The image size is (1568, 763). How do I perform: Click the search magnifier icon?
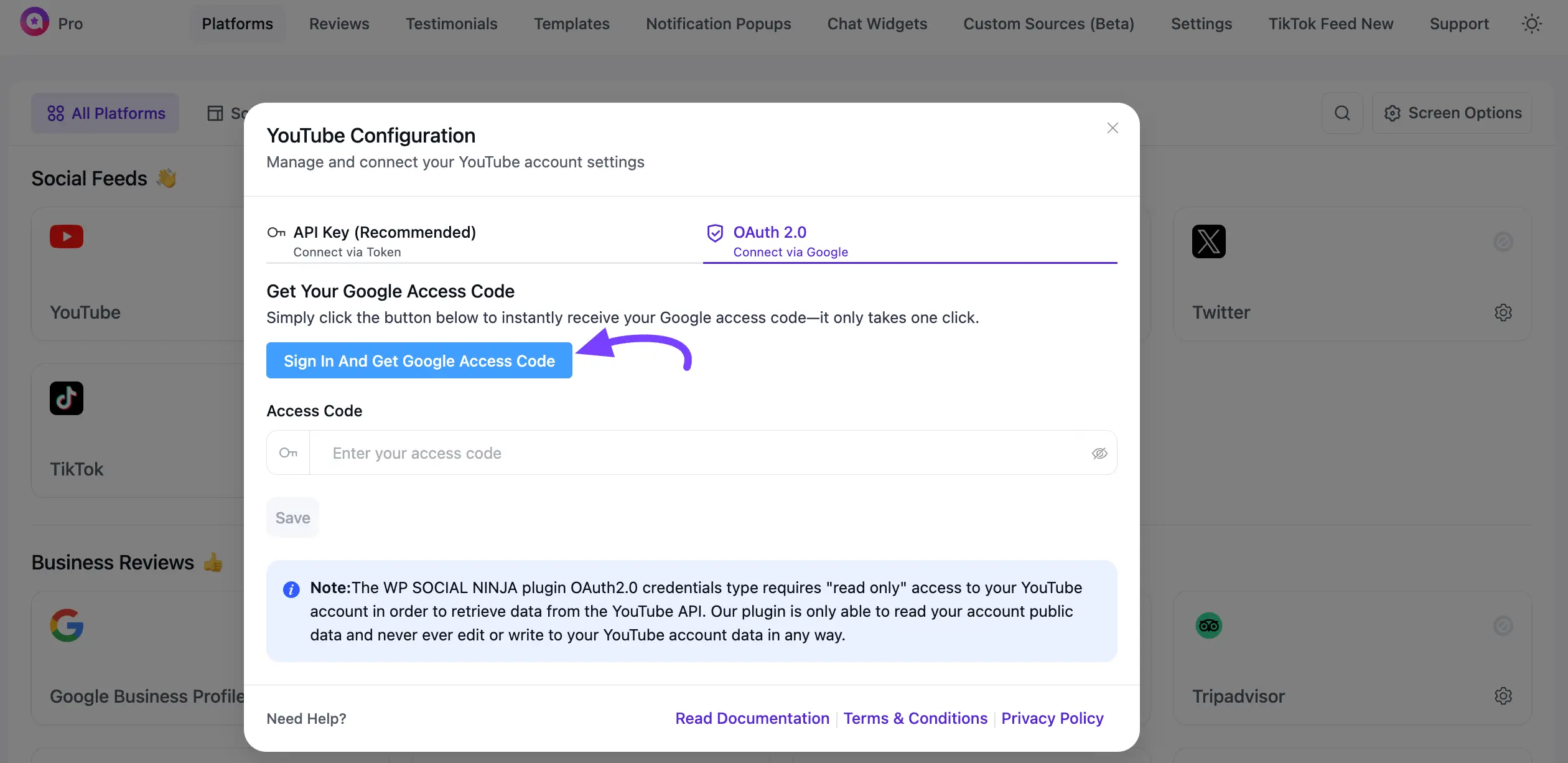(1342, 113)
